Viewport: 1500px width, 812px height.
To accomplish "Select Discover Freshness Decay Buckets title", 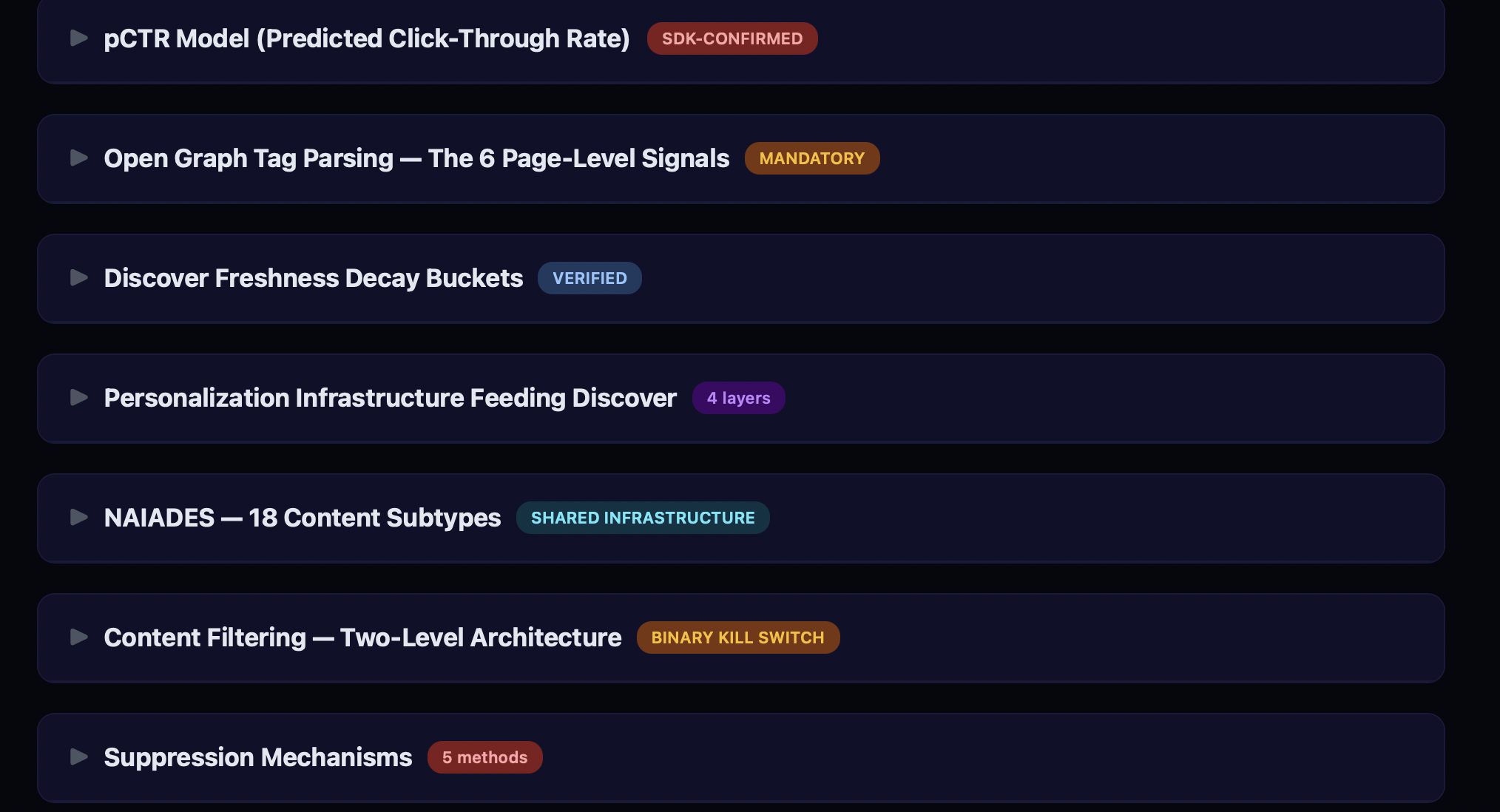I will 314,278.
